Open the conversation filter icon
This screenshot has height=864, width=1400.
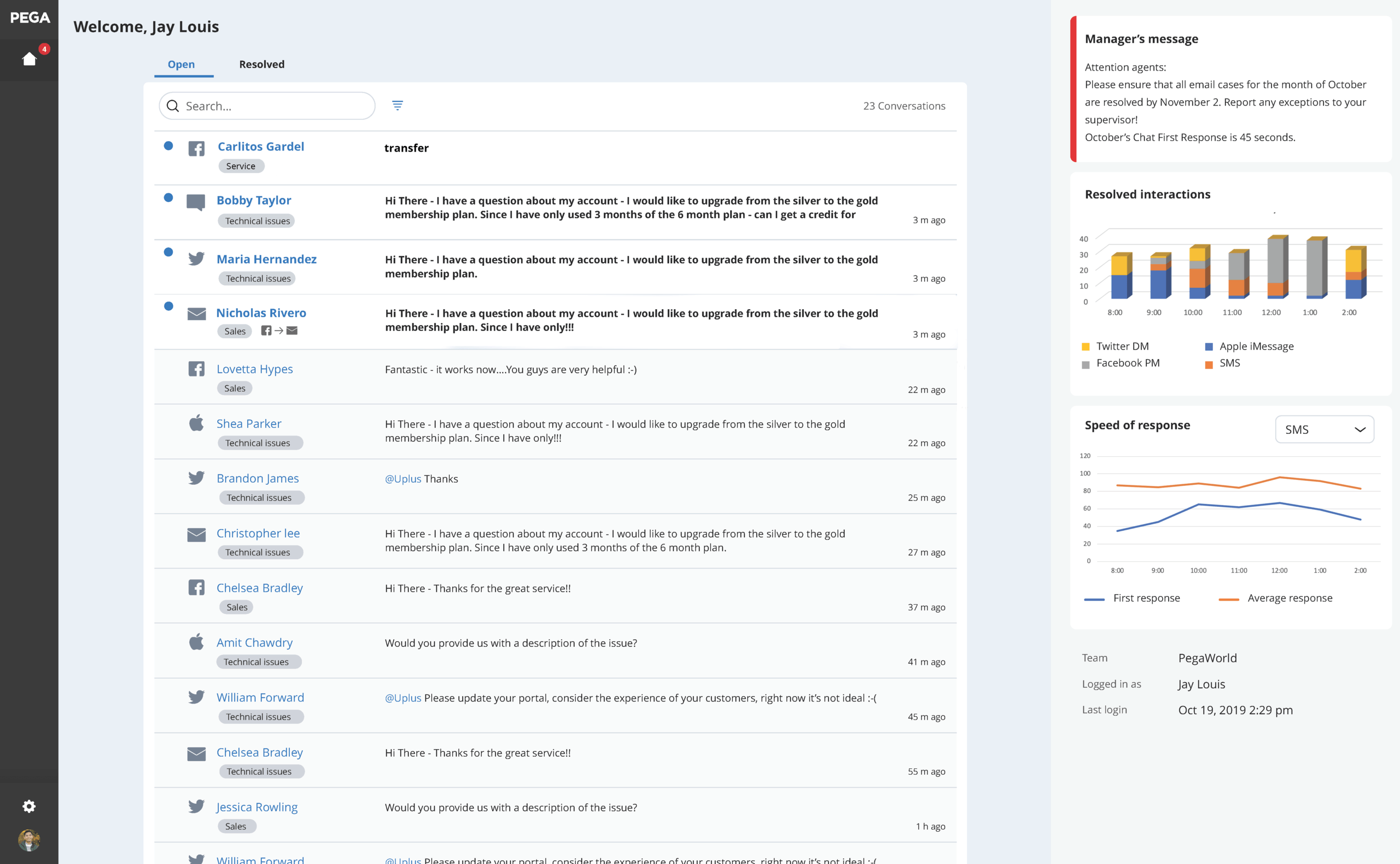click(x=398, y=105)
